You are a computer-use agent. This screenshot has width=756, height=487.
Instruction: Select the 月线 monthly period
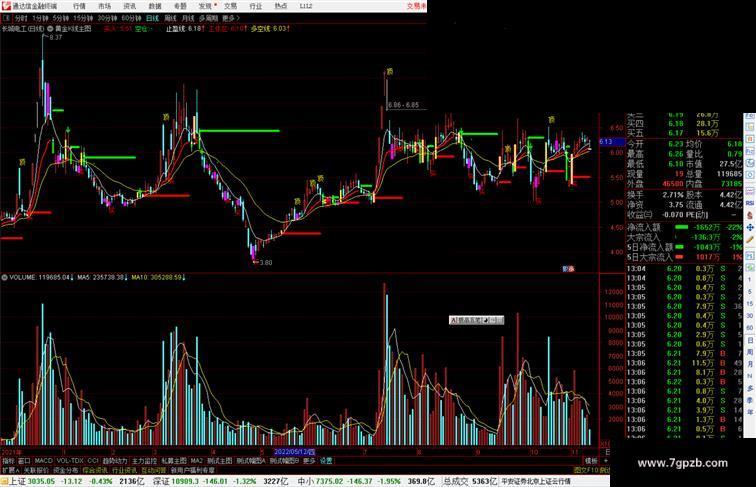(x=188, y=18)
